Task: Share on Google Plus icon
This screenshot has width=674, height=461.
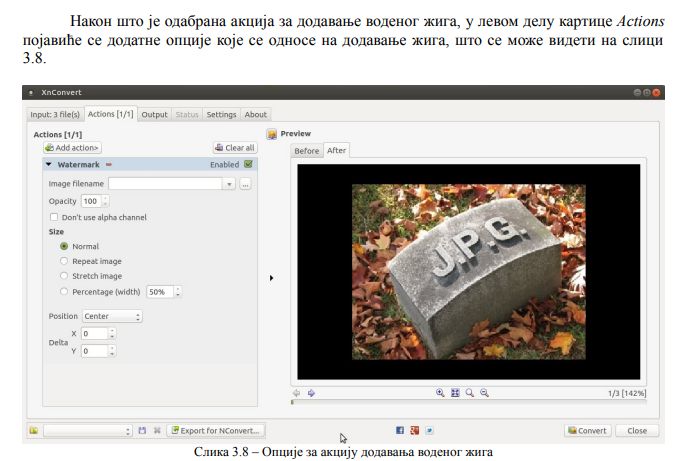Action: (x=414, y=430)
